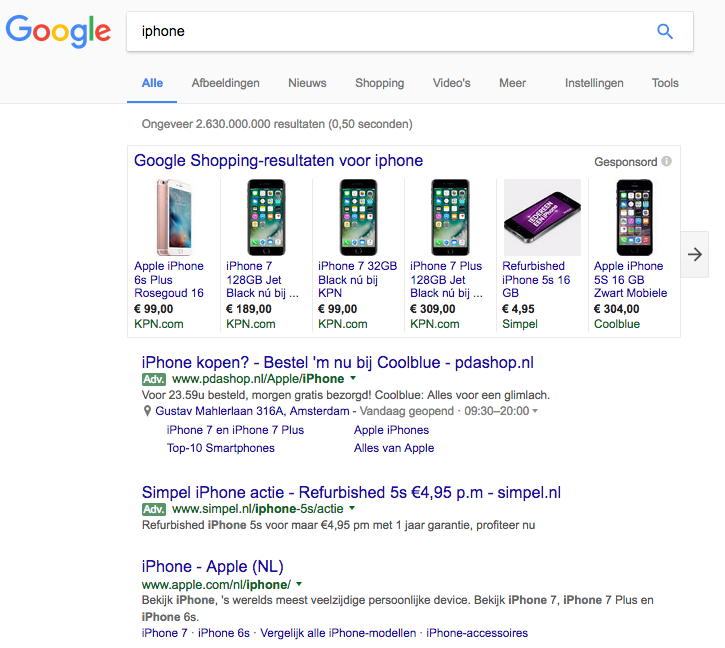Viewport: 725px width, 648px height.
Task: Open the iPhone 6s sitelink under Apple result
Action: [224, 633]
